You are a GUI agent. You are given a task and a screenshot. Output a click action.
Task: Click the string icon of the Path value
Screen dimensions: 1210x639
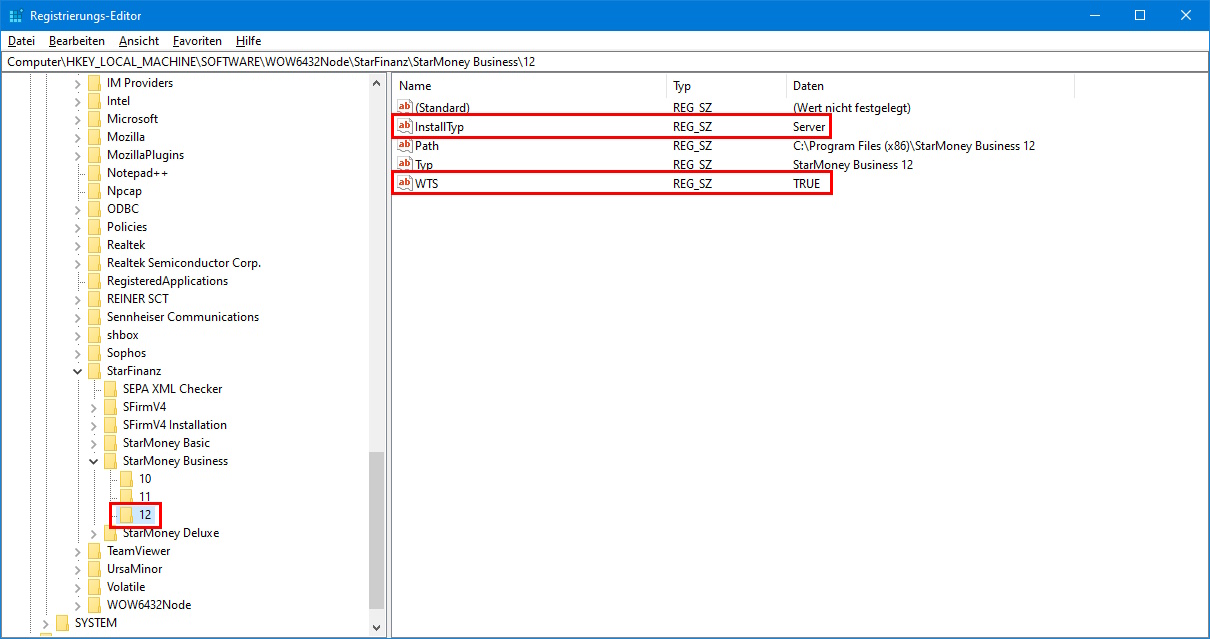point(405,145)
